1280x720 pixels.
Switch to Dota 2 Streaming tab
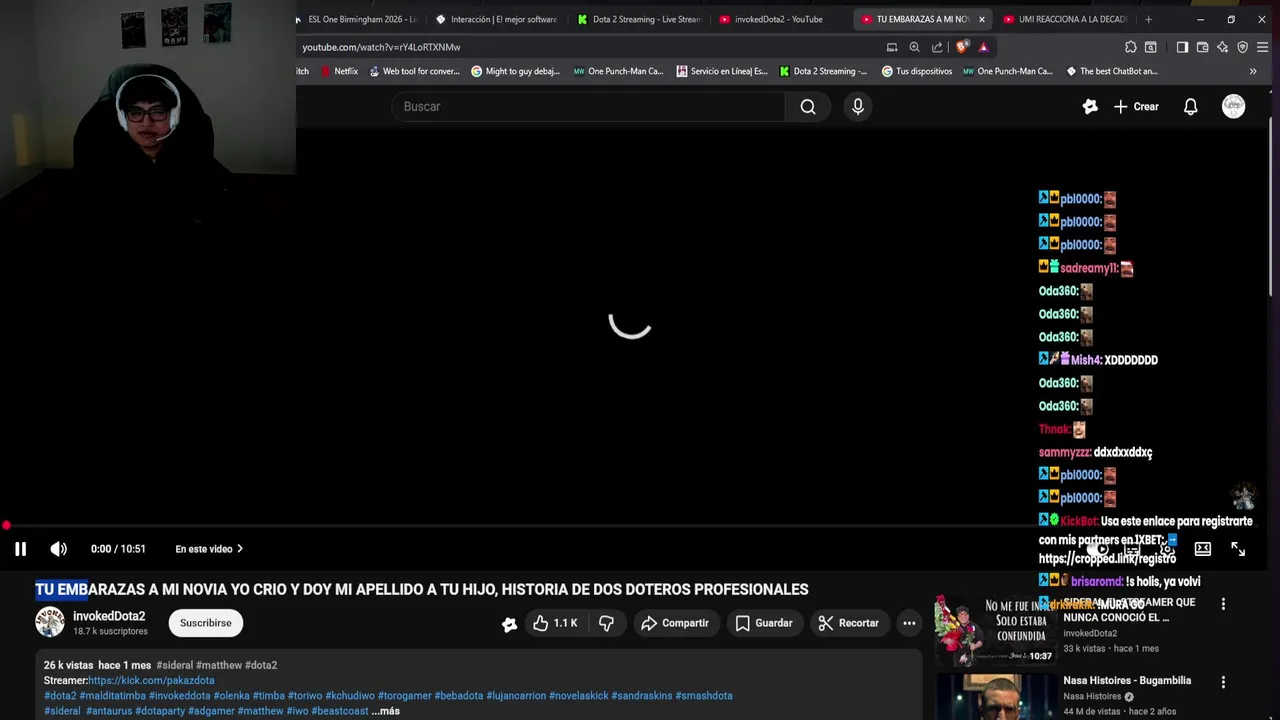point(640,19)
